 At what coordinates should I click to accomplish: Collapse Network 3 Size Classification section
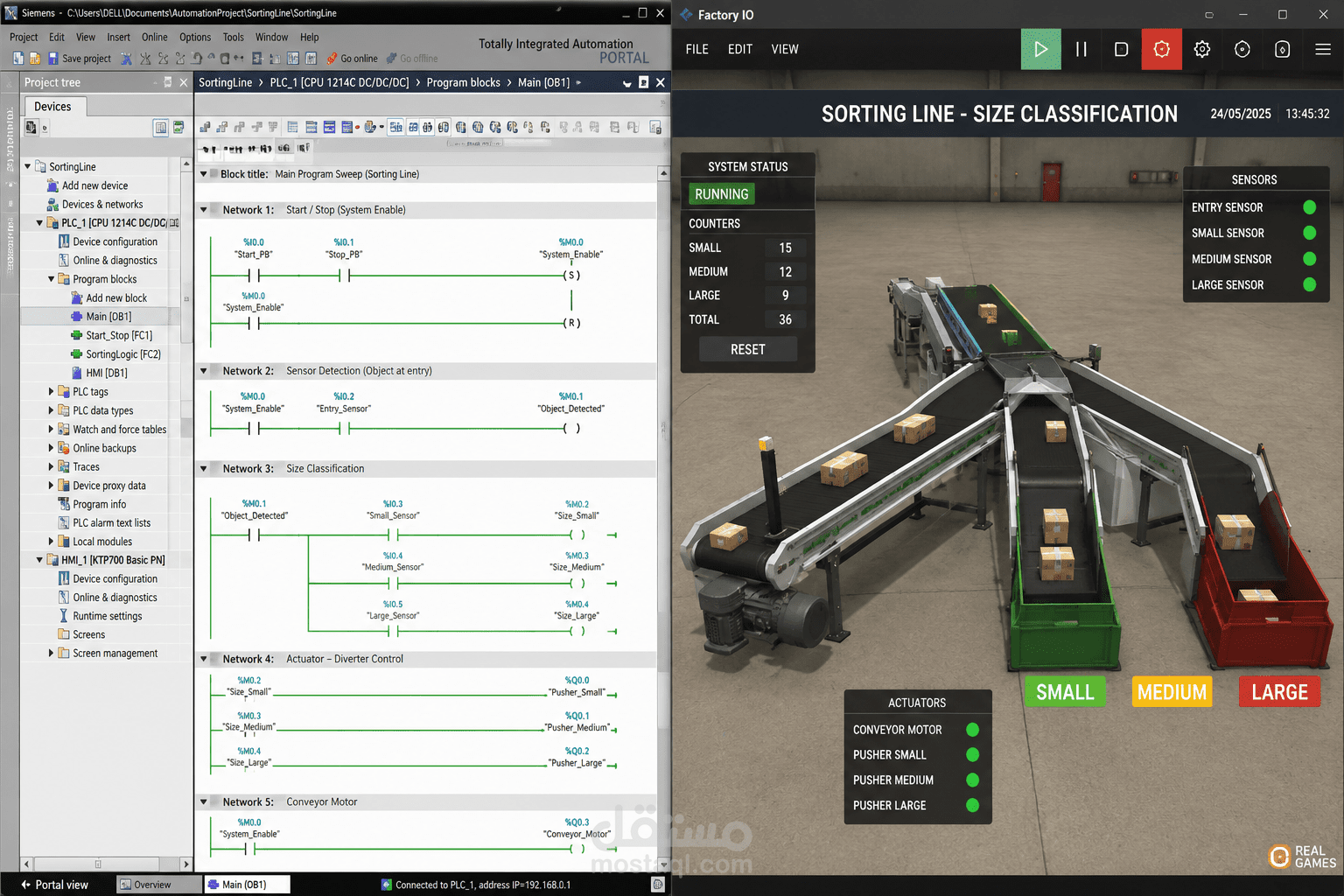point(204,469)
